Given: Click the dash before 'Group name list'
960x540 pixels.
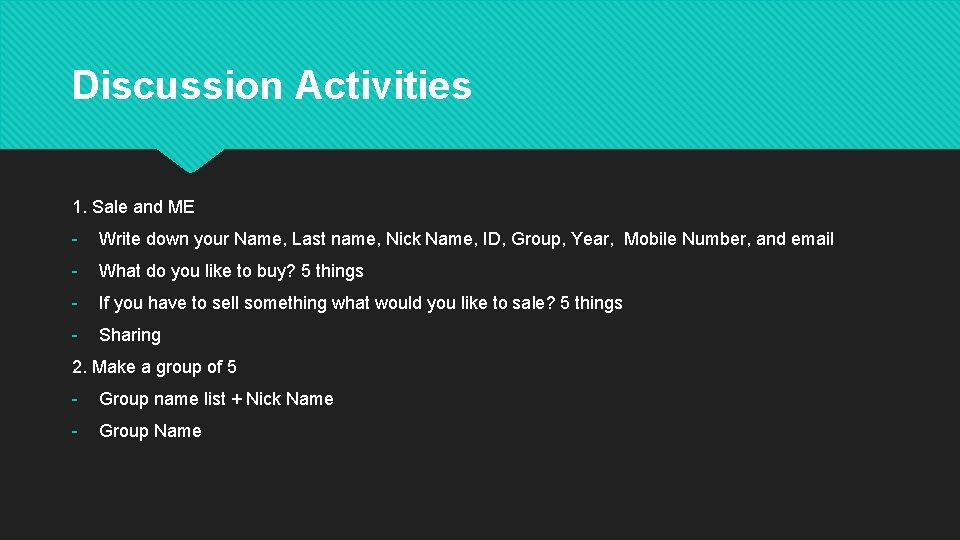Looking at the screenshot, I should coord(75,400).
